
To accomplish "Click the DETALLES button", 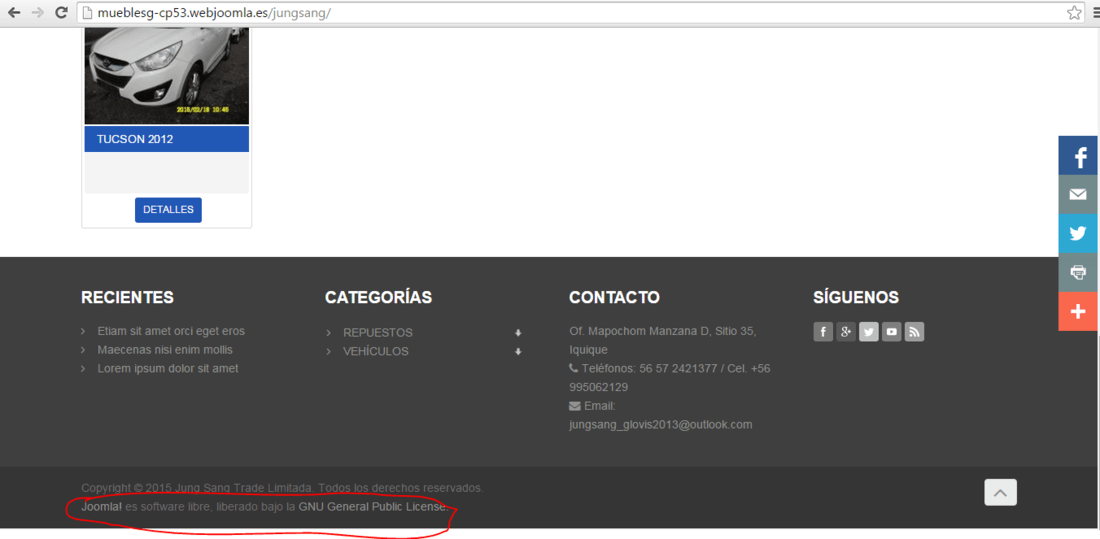I will [x=168, y=210].
